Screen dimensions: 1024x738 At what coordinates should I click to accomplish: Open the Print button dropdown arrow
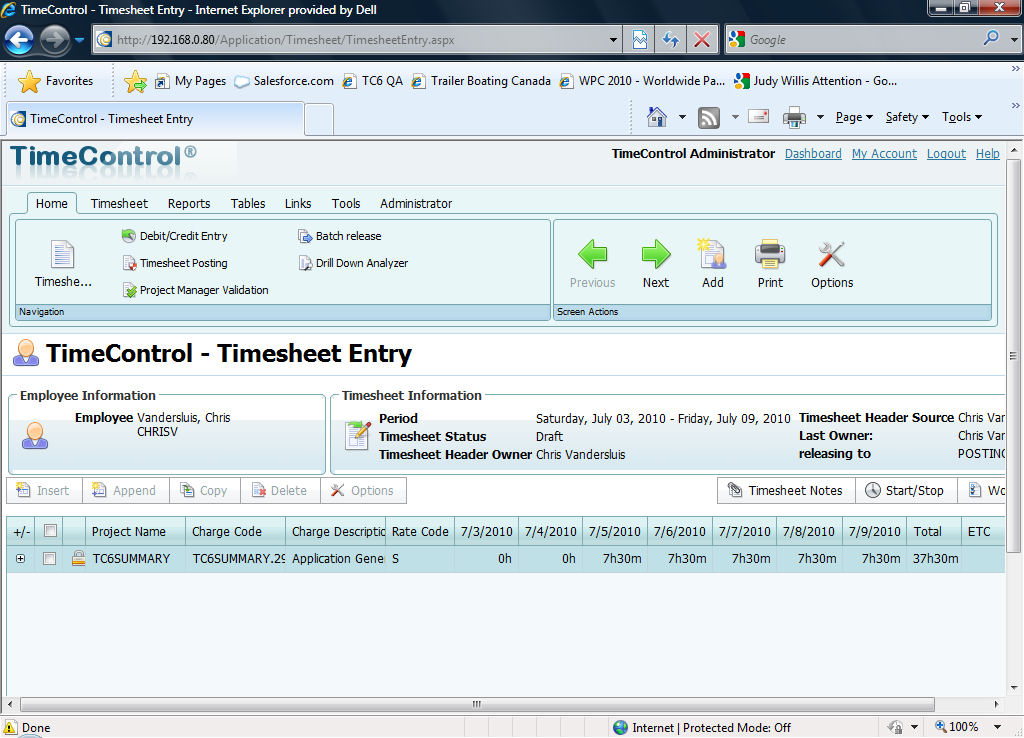(820, 118)
